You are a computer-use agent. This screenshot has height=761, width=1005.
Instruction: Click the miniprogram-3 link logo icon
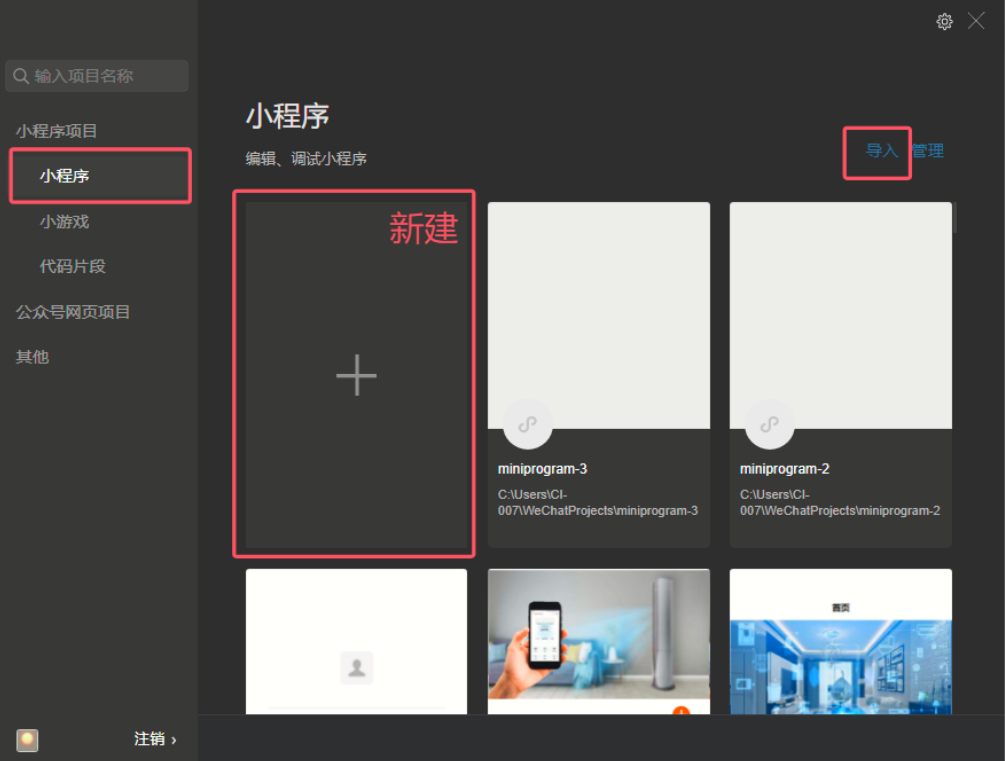(527, 424)
